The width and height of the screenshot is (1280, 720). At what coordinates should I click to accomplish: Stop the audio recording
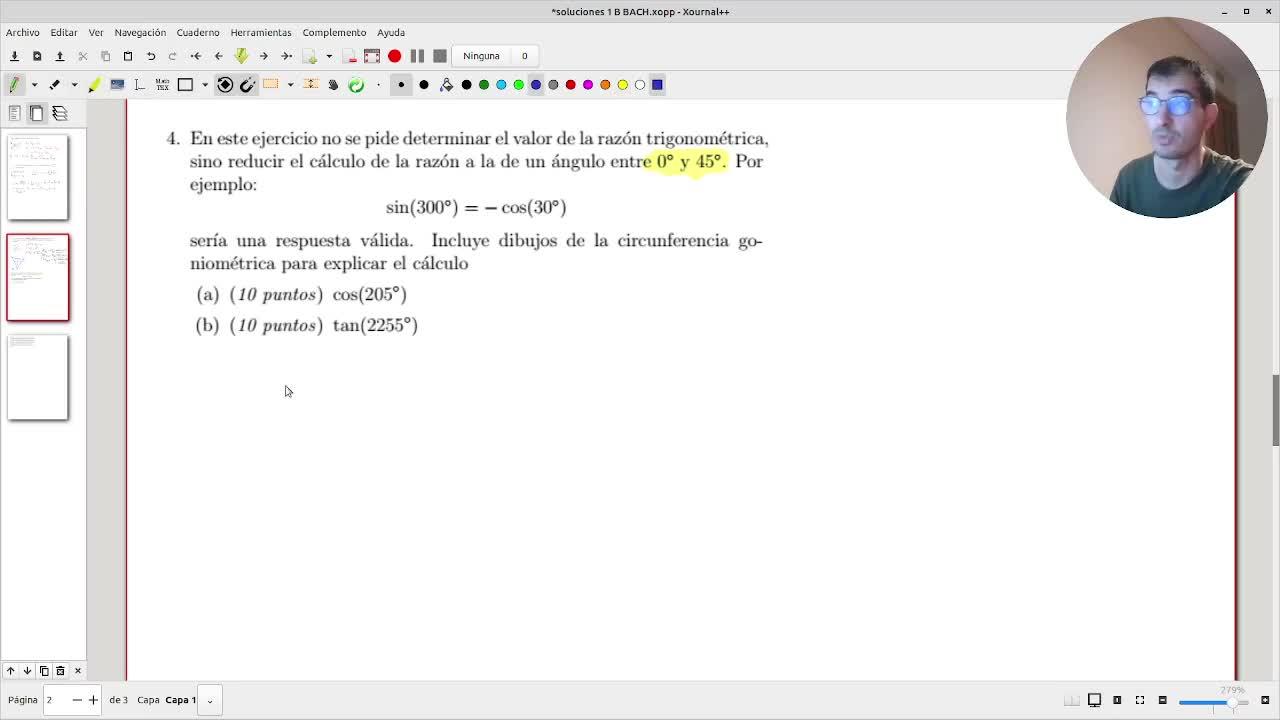coord(440,56)
